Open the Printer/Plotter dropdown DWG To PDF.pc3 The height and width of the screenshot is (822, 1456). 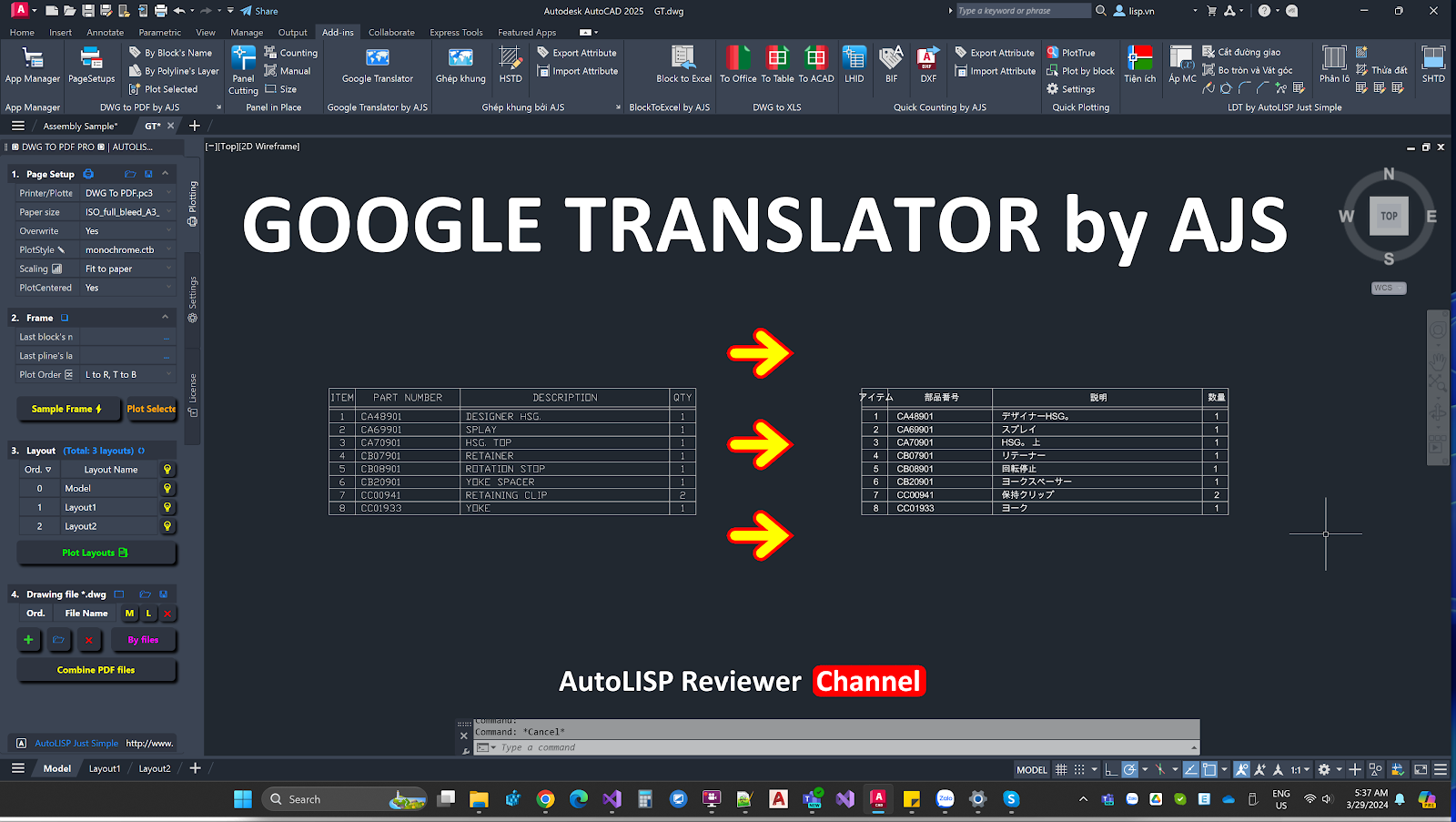point(127,193)
